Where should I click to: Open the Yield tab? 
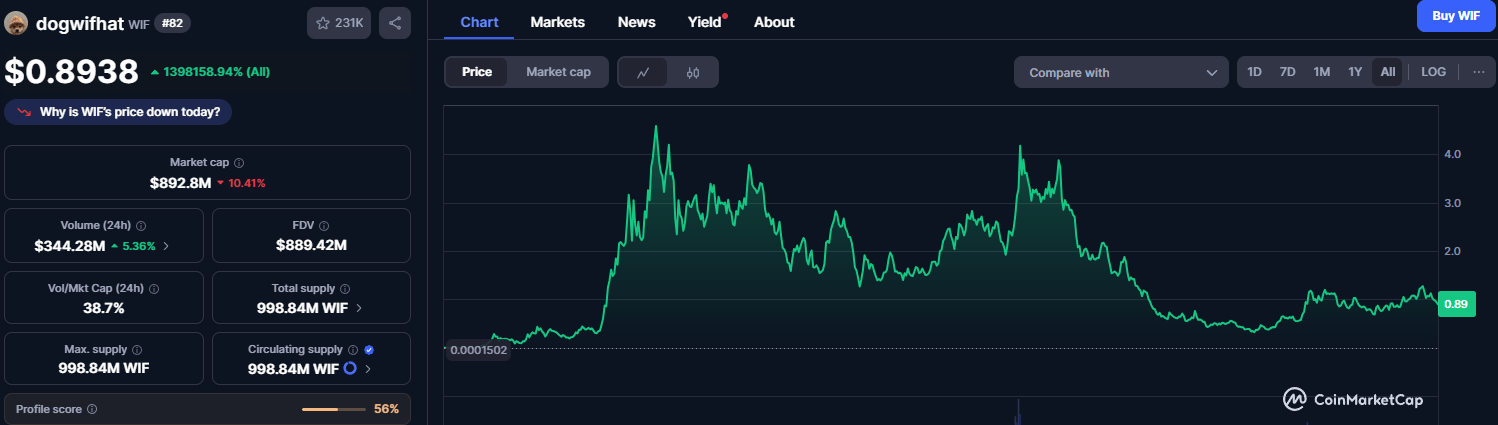pyautogui.click(x=705, y=22)
